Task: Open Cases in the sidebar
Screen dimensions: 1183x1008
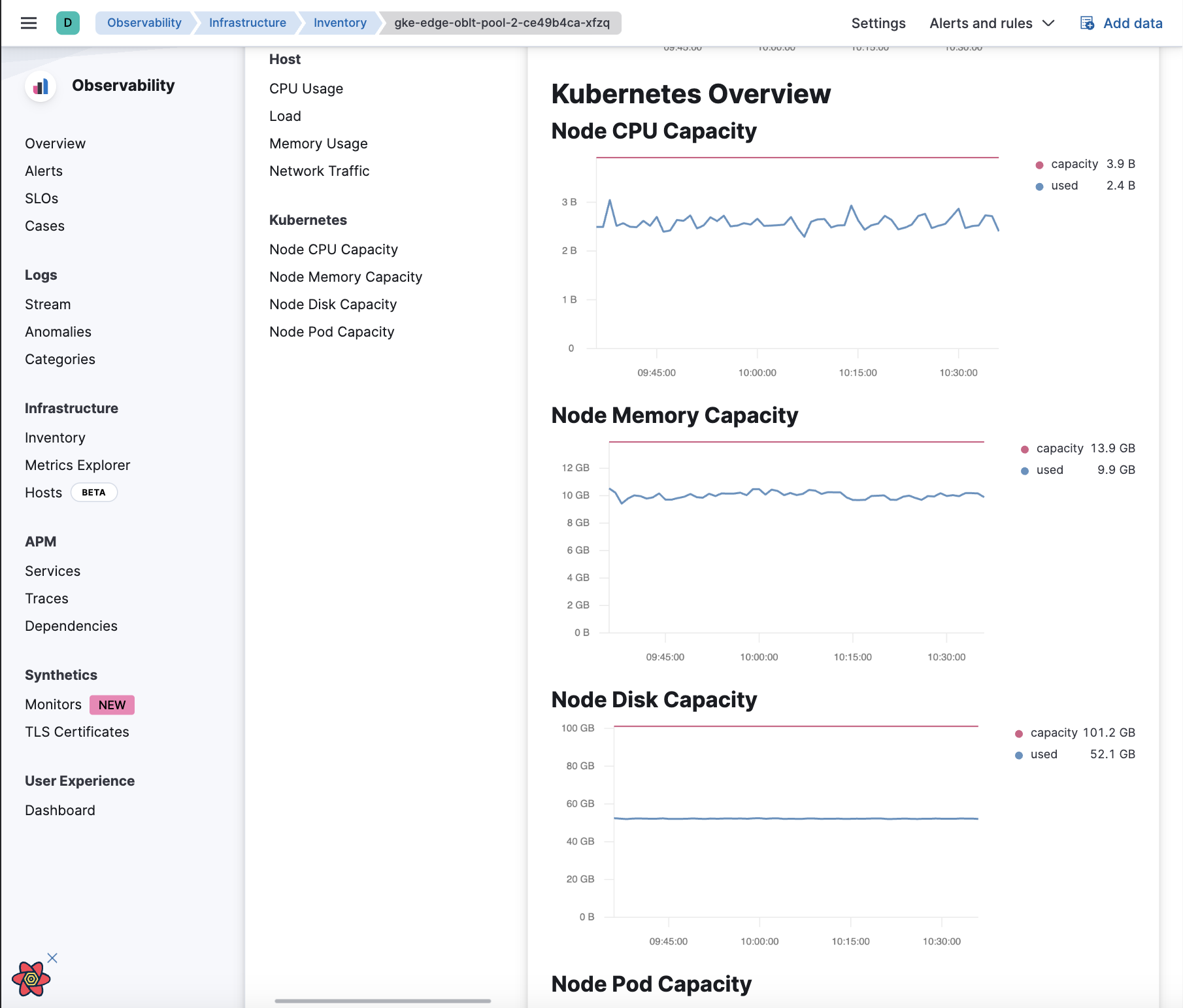Action: [44, 226]
